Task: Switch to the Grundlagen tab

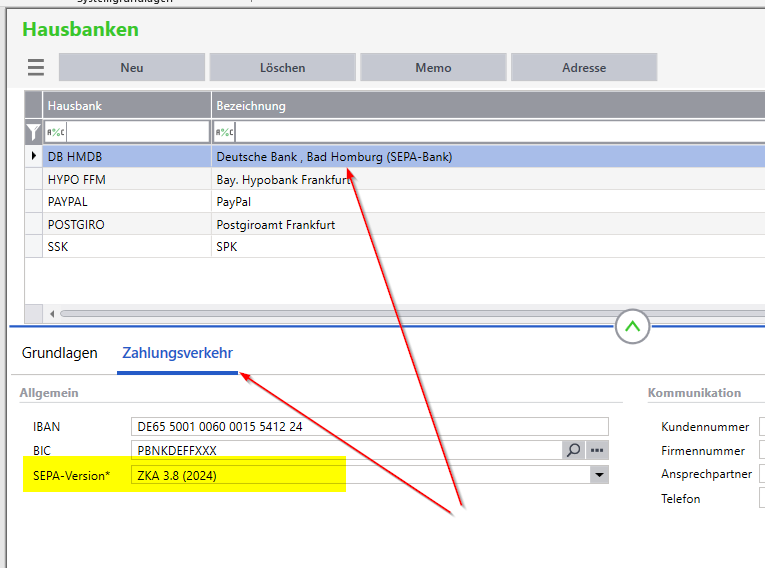Action: tap(60, 353)
